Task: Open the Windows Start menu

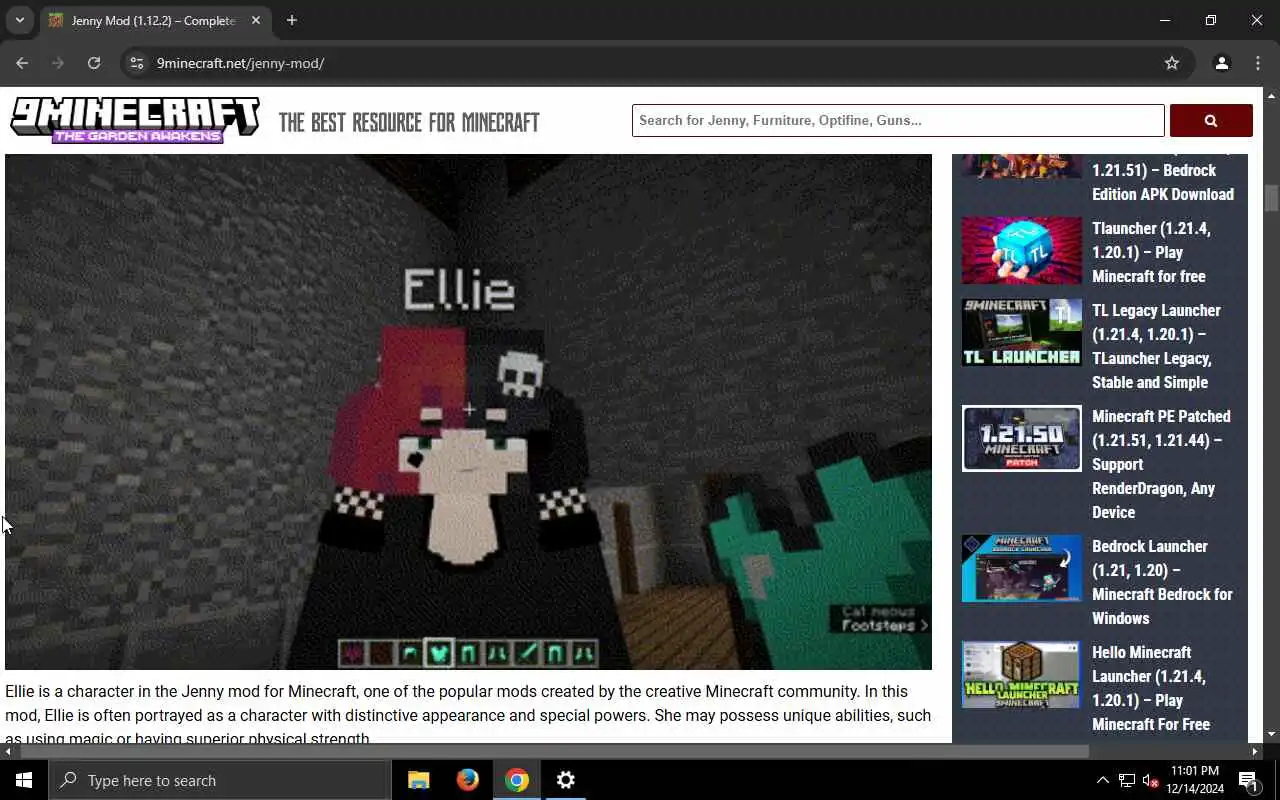Action: [x=24, y=780]
